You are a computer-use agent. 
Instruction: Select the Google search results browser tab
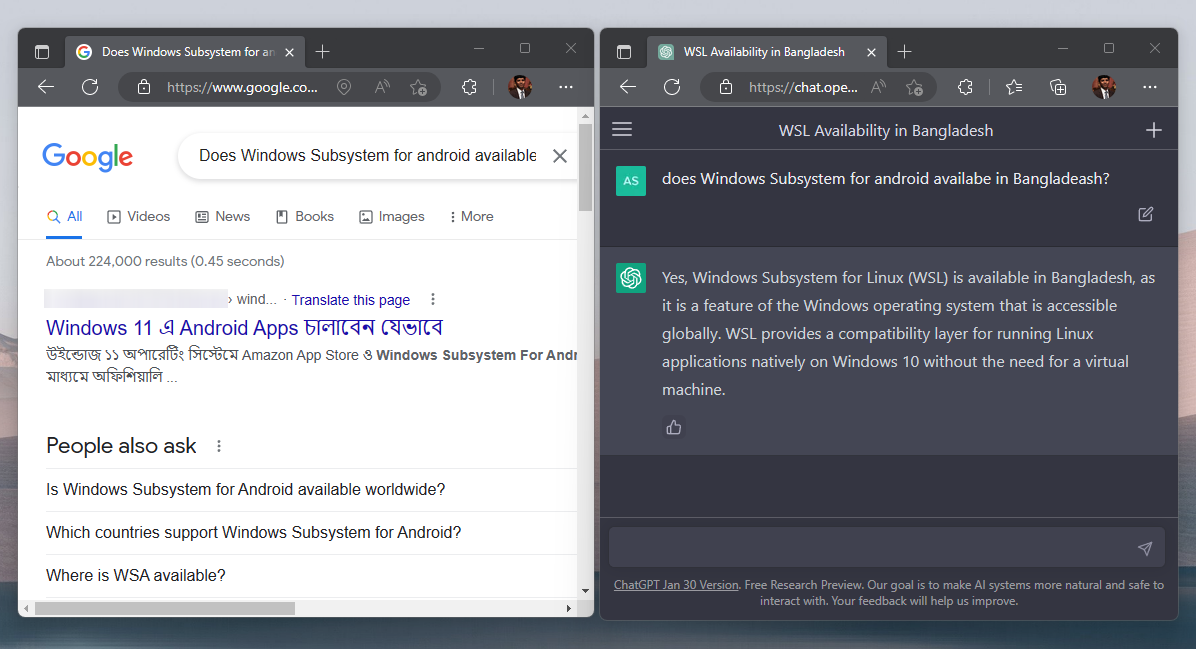[185, 52]
